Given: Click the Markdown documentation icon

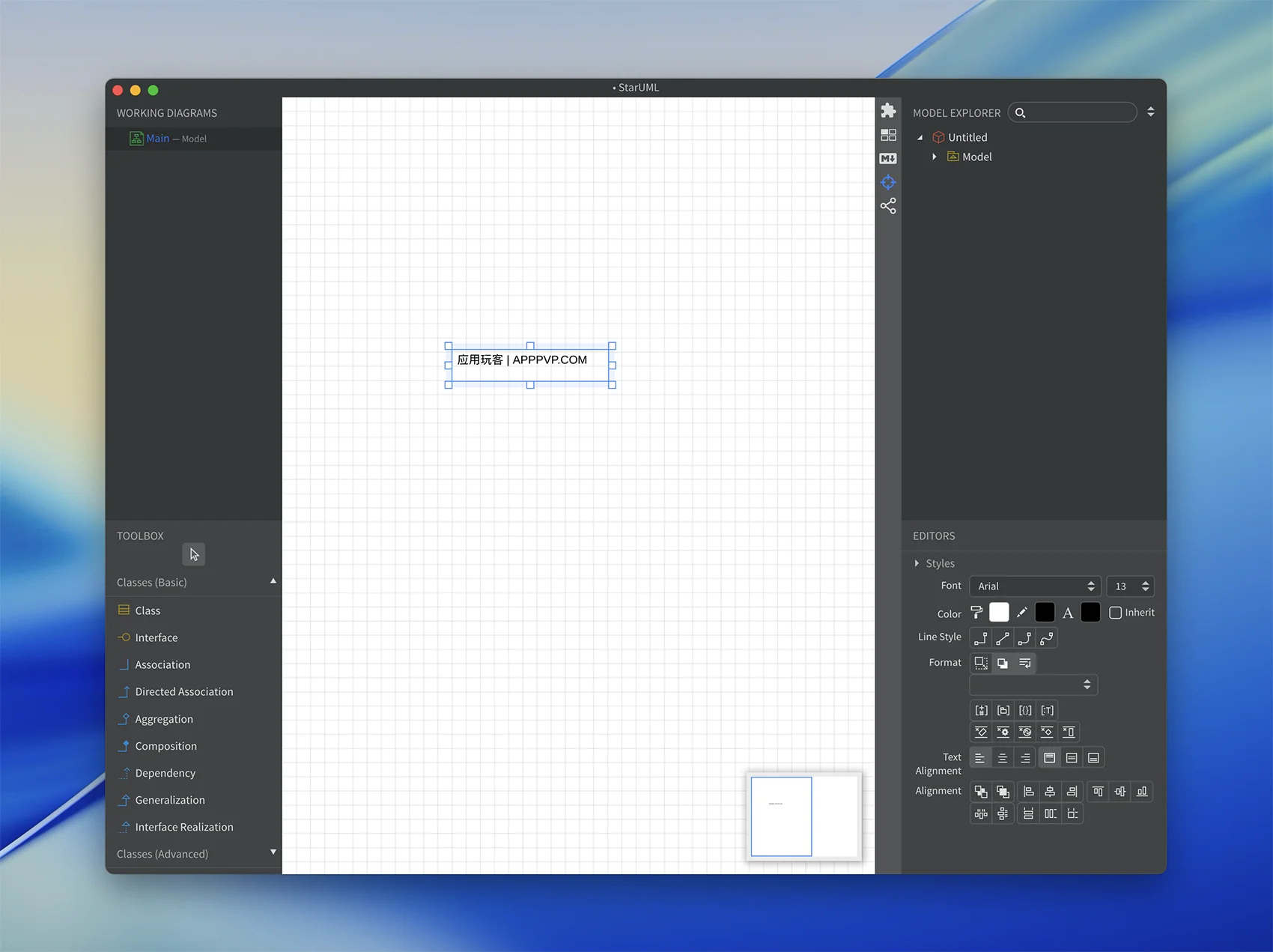Looking at the screenshot, I should (x=888, y=159).
